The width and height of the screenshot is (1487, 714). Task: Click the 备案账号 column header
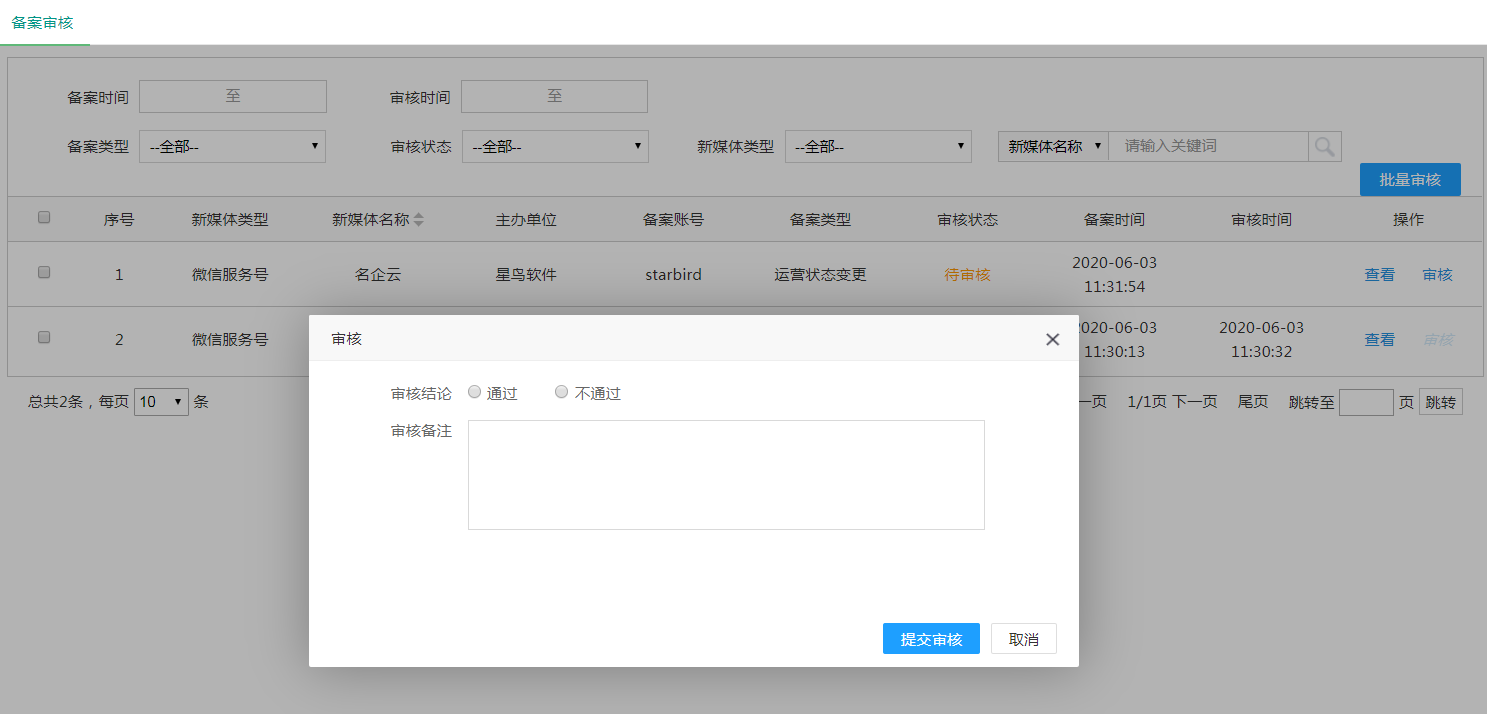(673, 220)
